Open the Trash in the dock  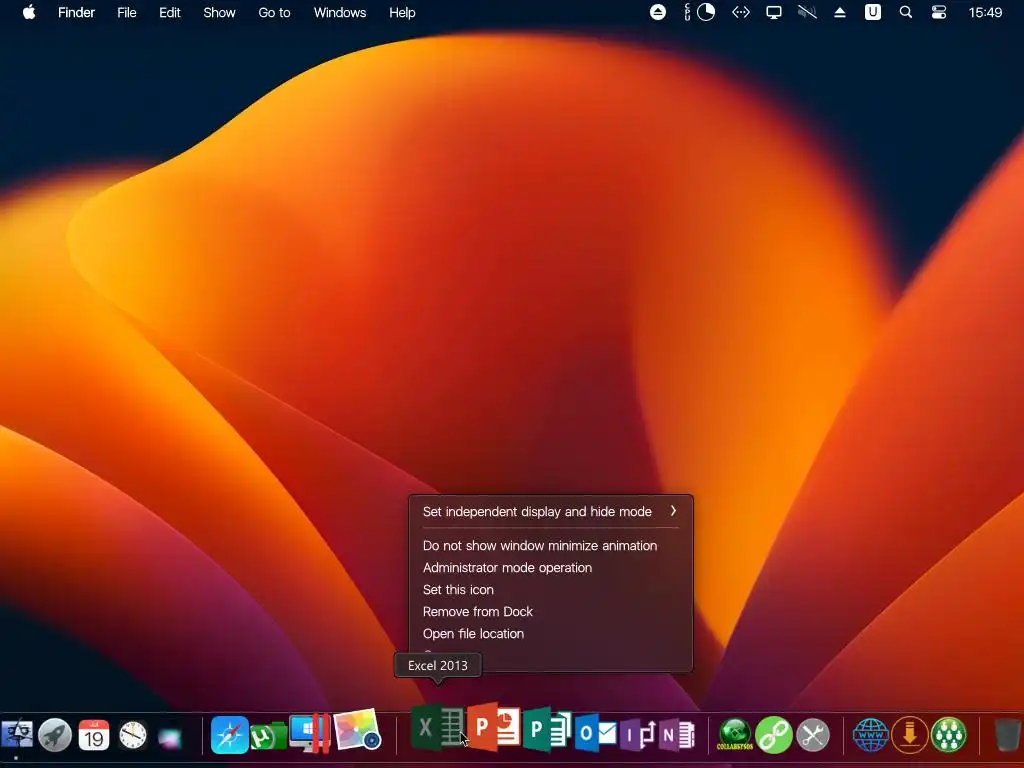(x=1008, y=735)
